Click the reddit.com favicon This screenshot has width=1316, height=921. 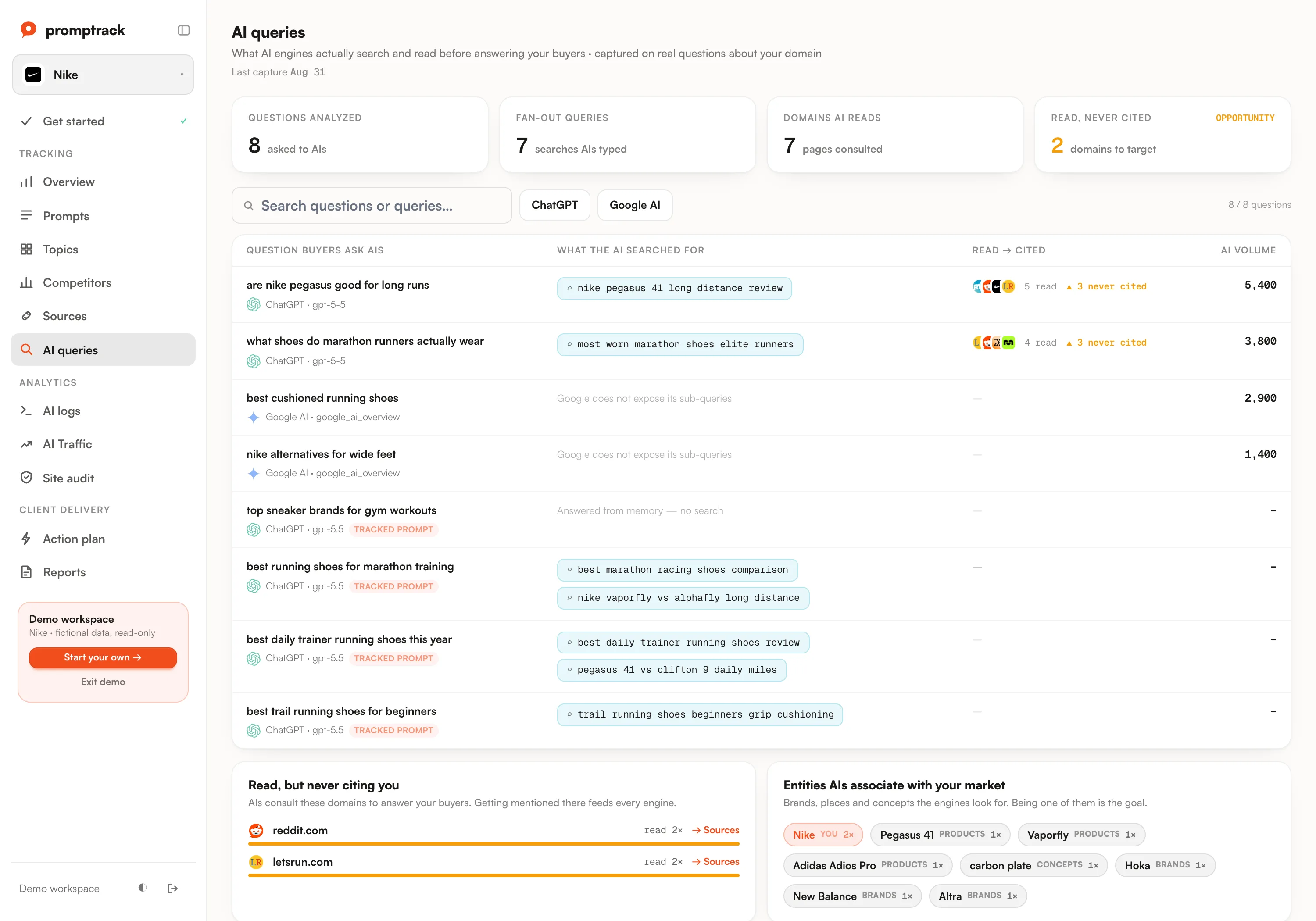pyautogui.click(x=256, y=831)
